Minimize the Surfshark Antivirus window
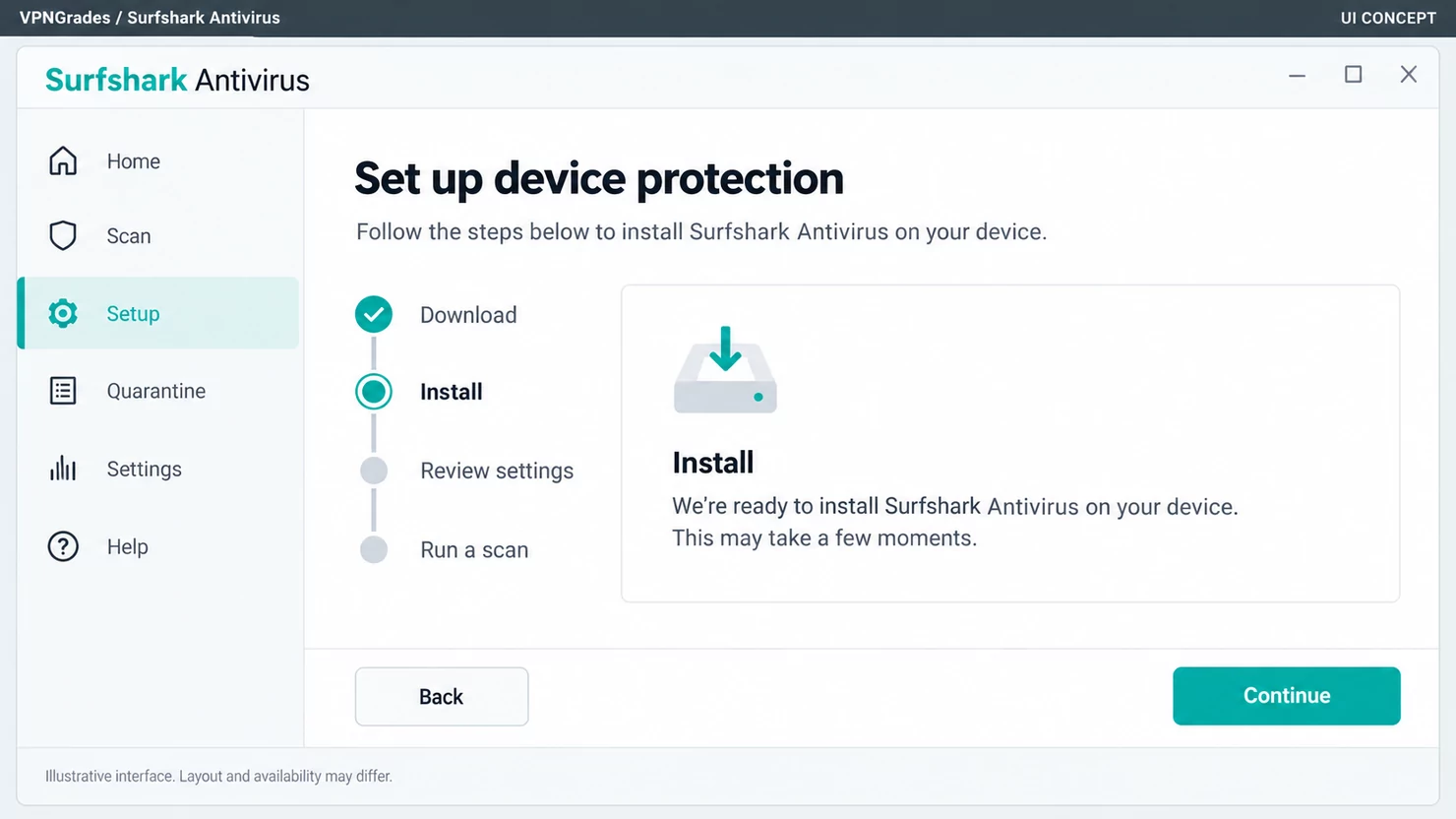This screenshot has height=819, width=1456. point(1298,75)
